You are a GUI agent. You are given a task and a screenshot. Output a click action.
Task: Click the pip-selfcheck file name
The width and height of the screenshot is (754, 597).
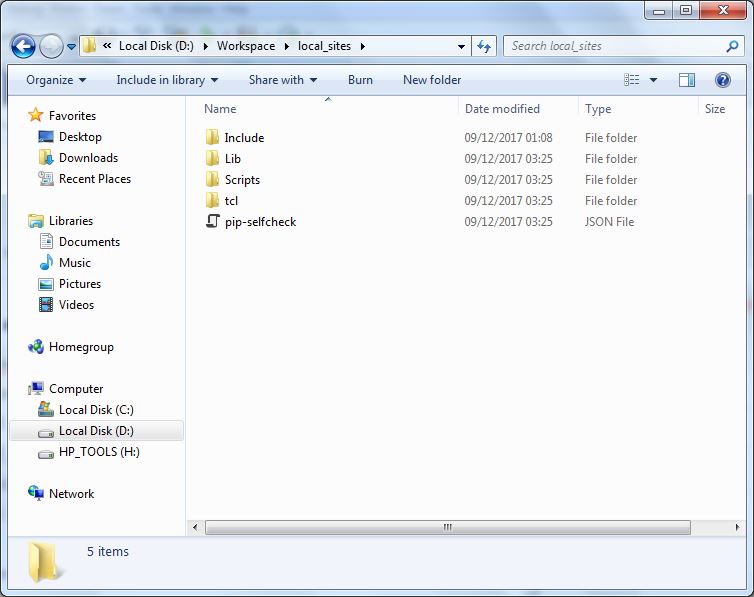click(261, 222)
